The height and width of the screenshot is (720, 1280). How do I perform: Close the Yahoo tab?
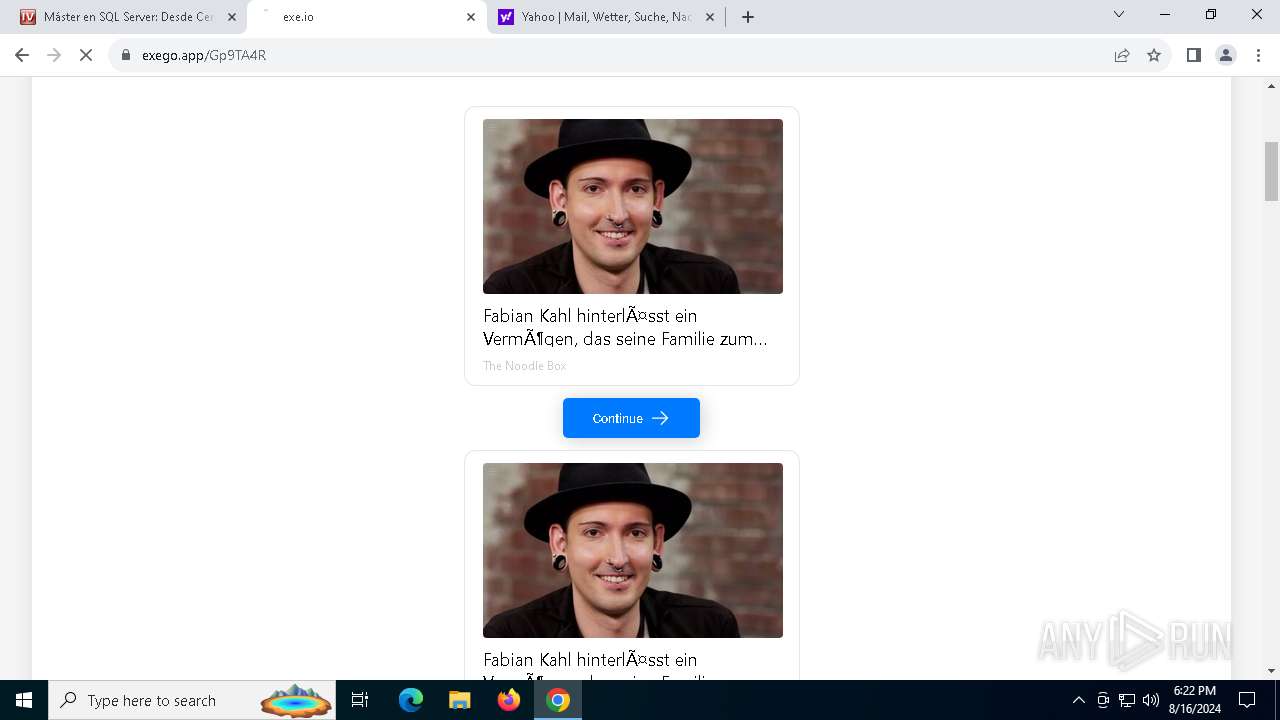point(710,17)
